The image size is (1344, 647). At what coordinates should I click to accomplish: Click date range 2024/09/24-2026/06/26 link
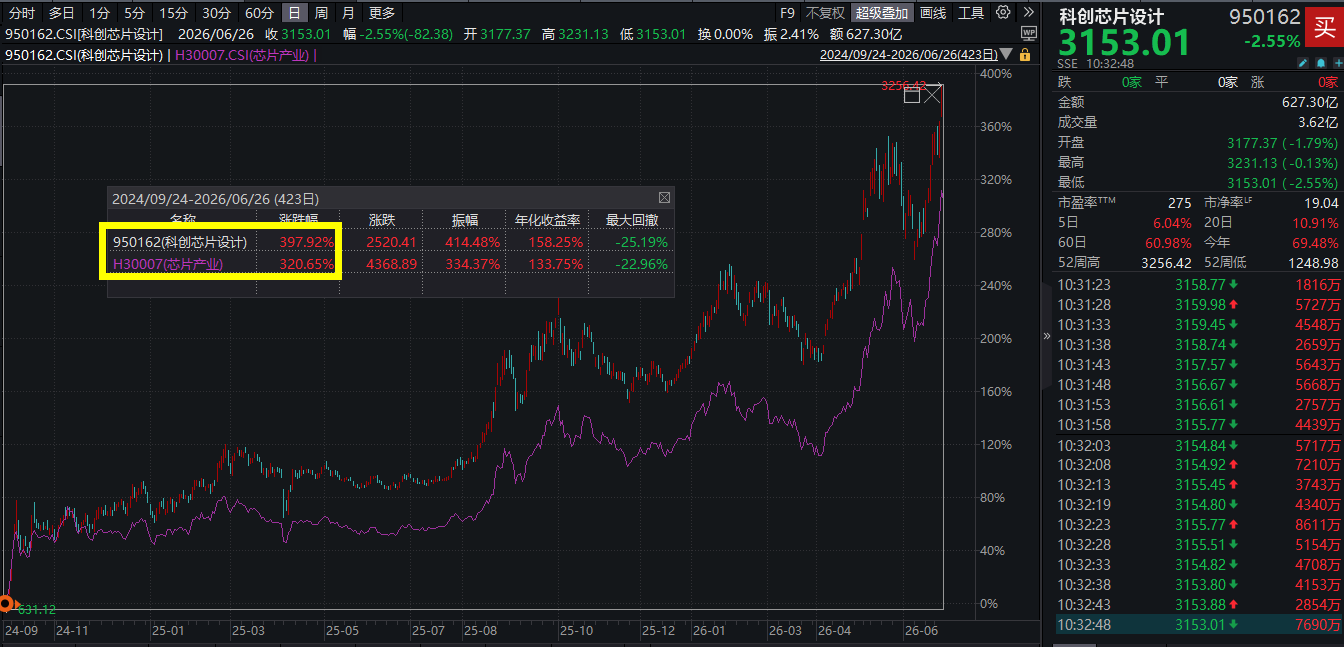[909, 55]
